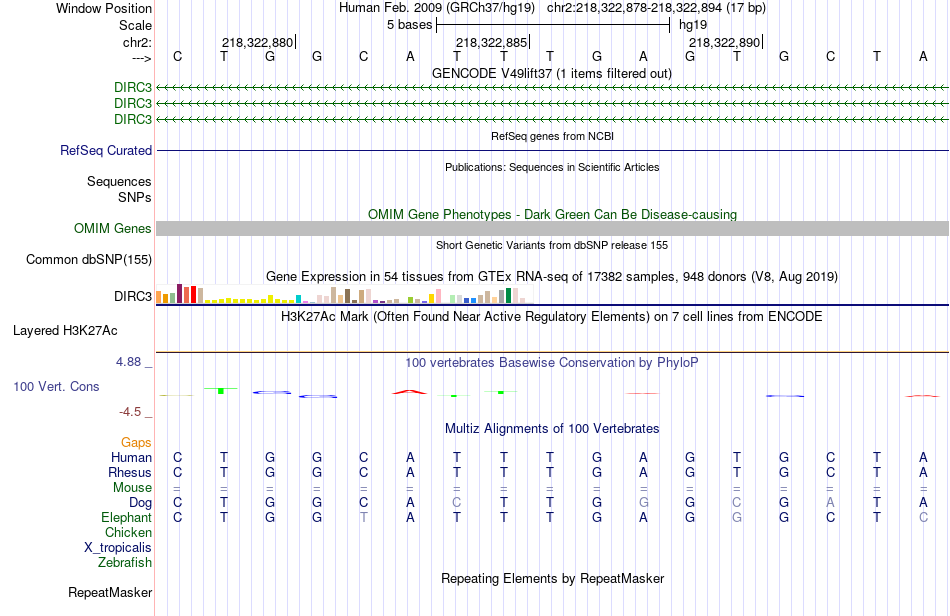The height and width of the screenshot is (616, 950).
Task: Click the gray OMIM Genes item bar
Action: pos(552,228)
